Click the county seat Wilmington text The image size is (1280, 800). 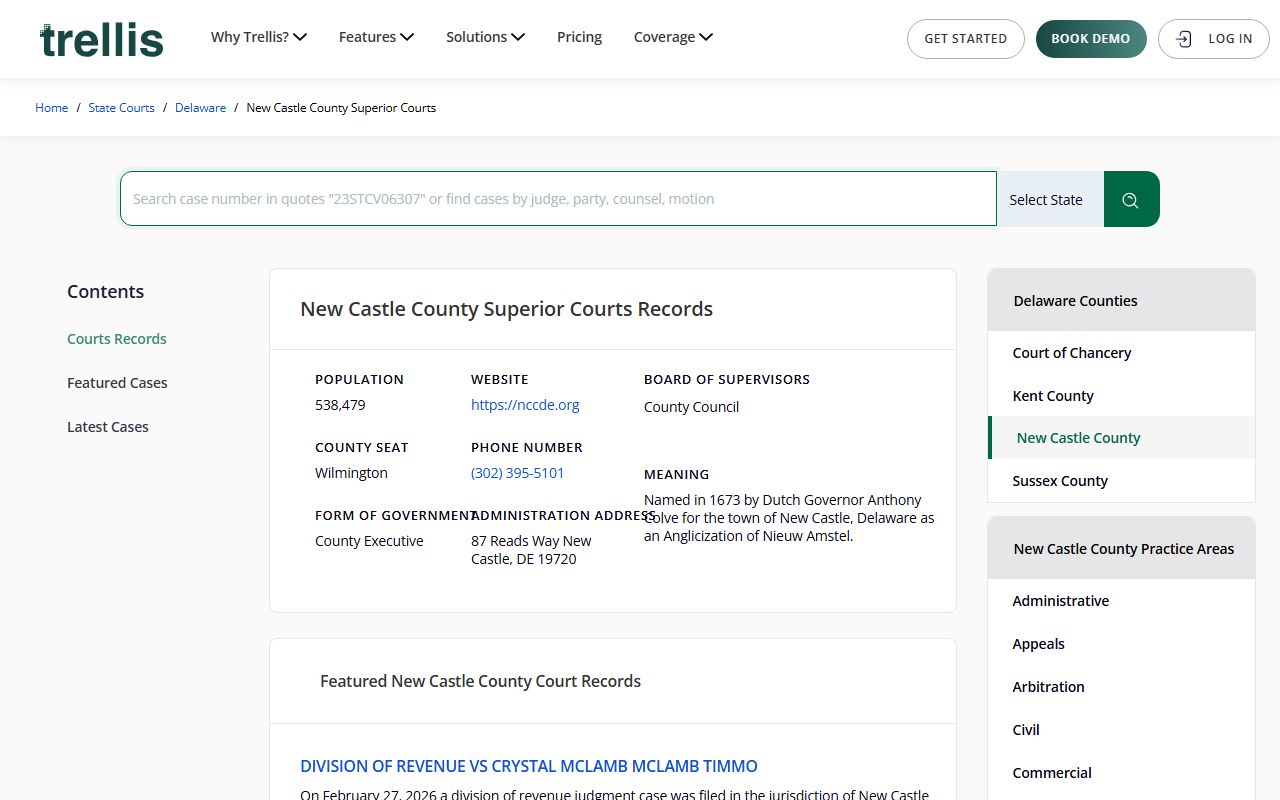(x=351, y=473)
